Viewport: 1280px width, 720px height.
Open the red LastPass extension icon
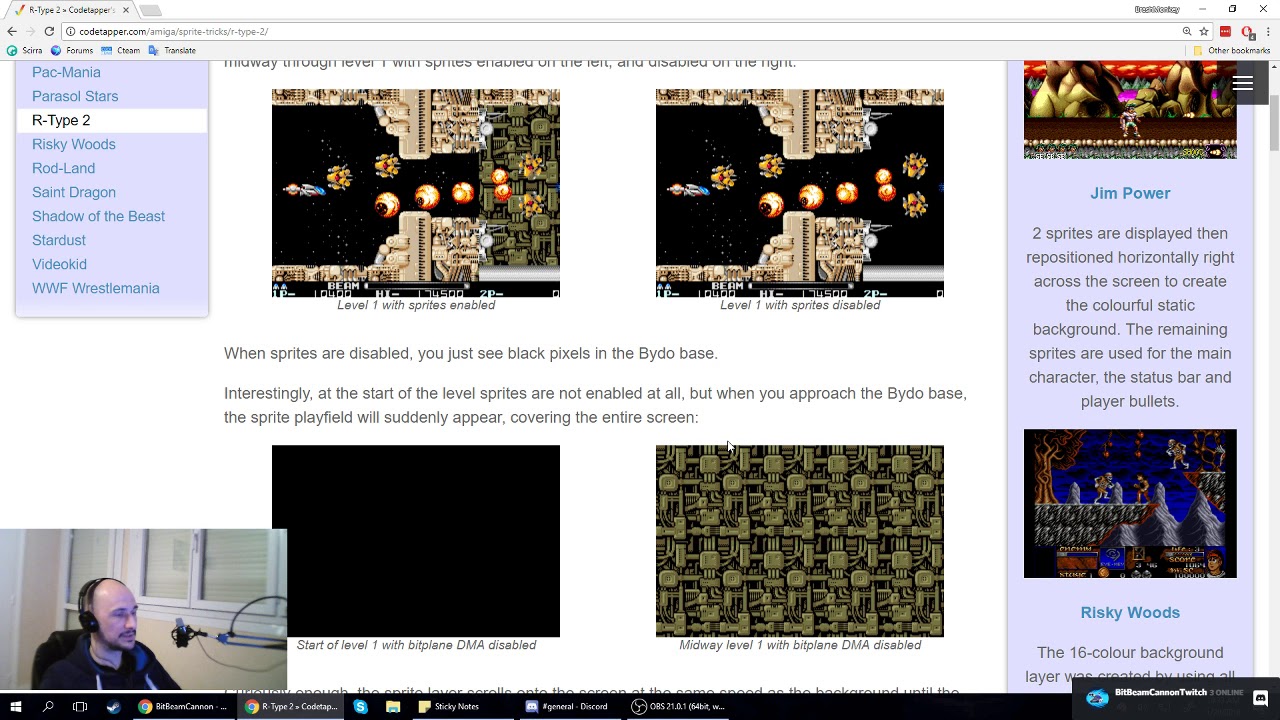1225,31
